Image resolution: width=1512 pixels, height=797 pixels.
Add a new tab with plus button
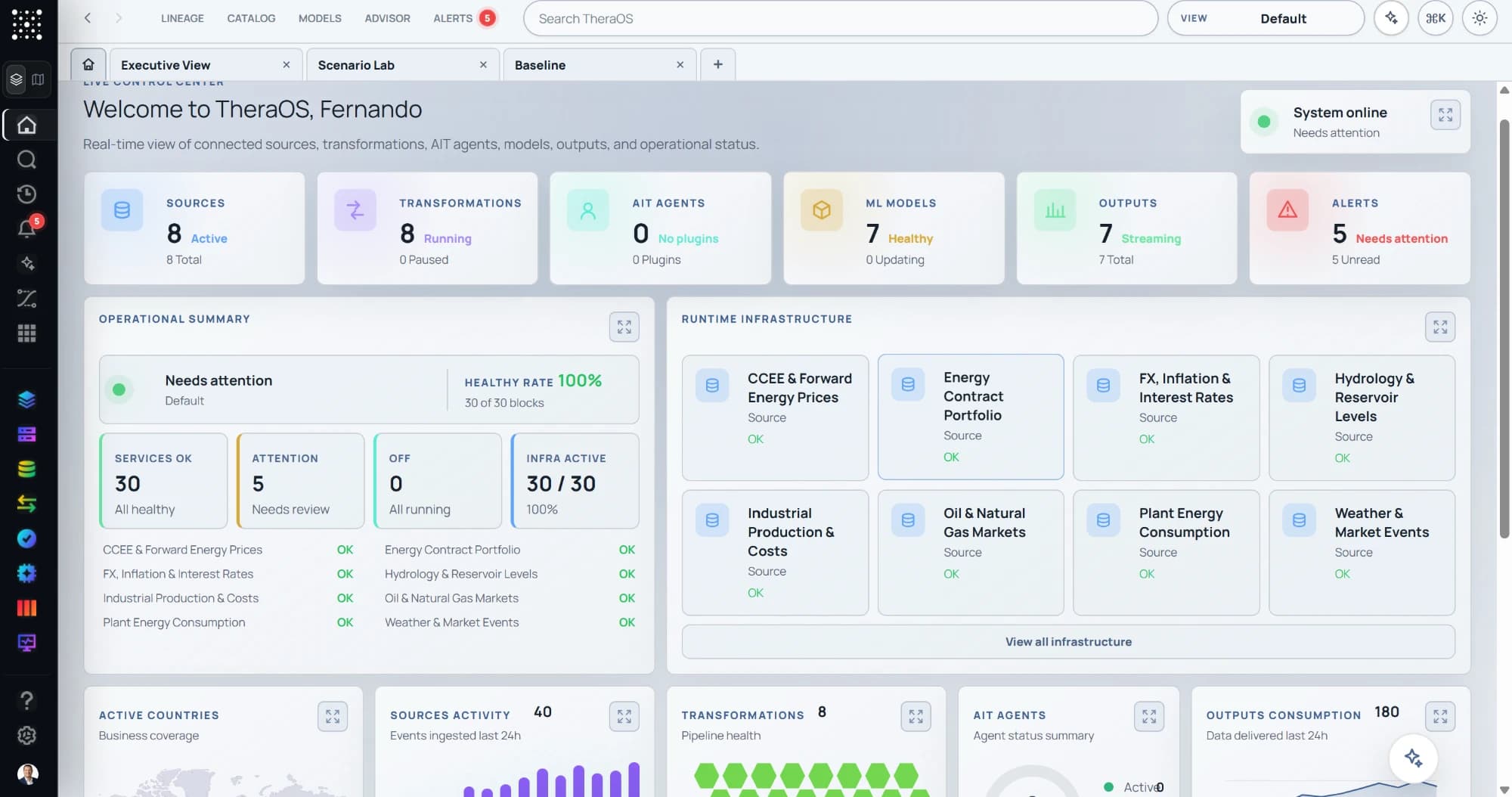[718, 64]
